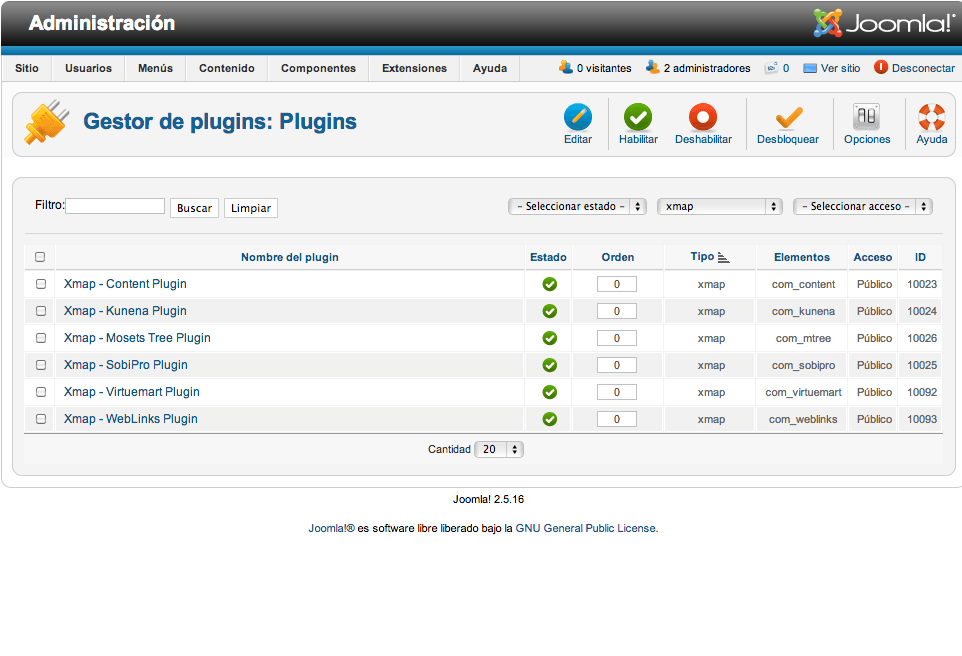Click the ID value 10026

[922, 338]
